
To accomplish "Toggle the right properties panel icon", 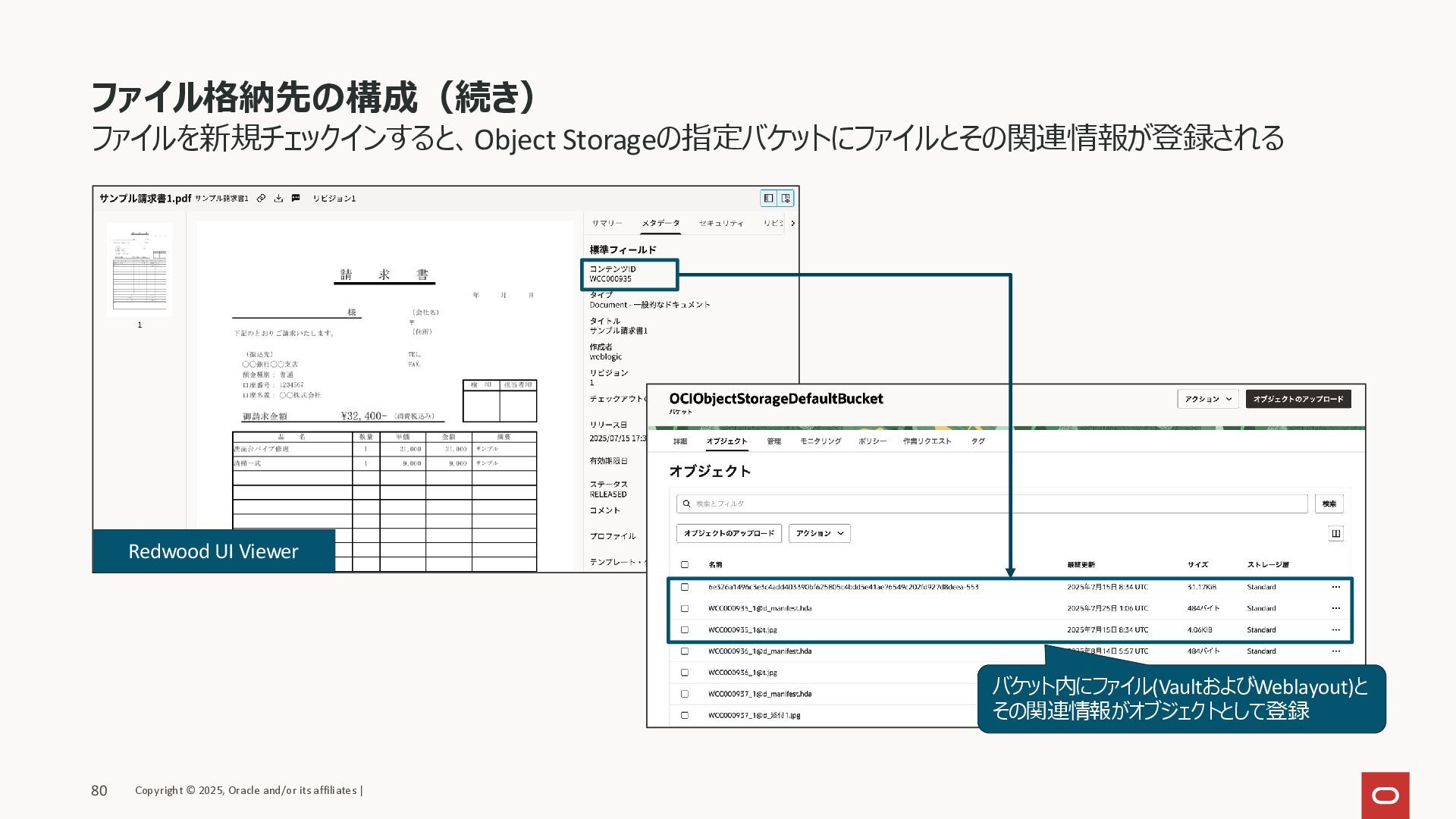I will click(786, 198).
